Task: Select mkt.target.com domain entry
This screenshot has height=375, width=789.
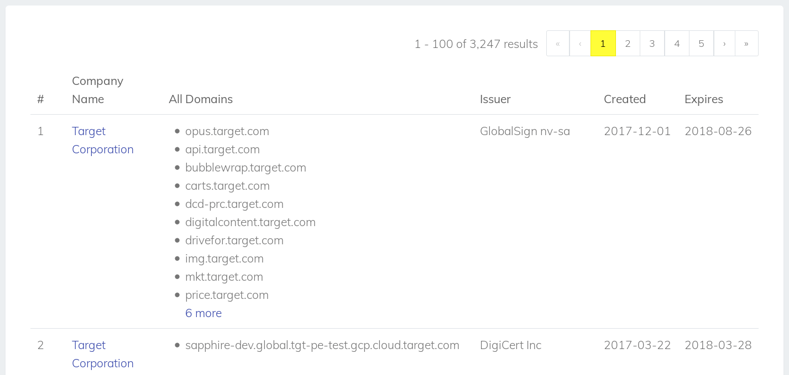Action: pos(224,277)
